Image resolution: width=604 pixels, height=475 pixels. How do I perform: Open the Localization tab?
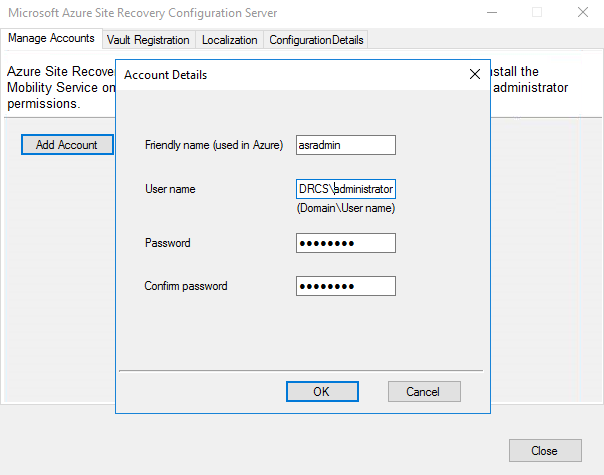click(x=230, y=40)
